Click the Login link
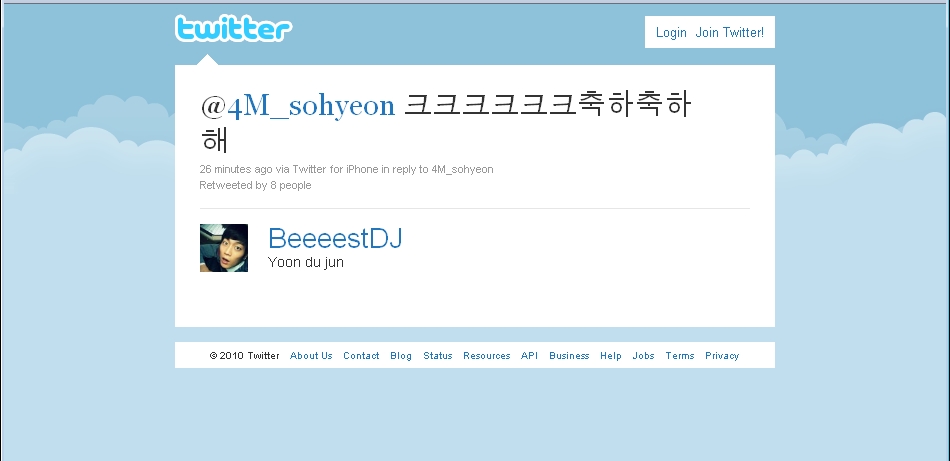 [671, 33]
